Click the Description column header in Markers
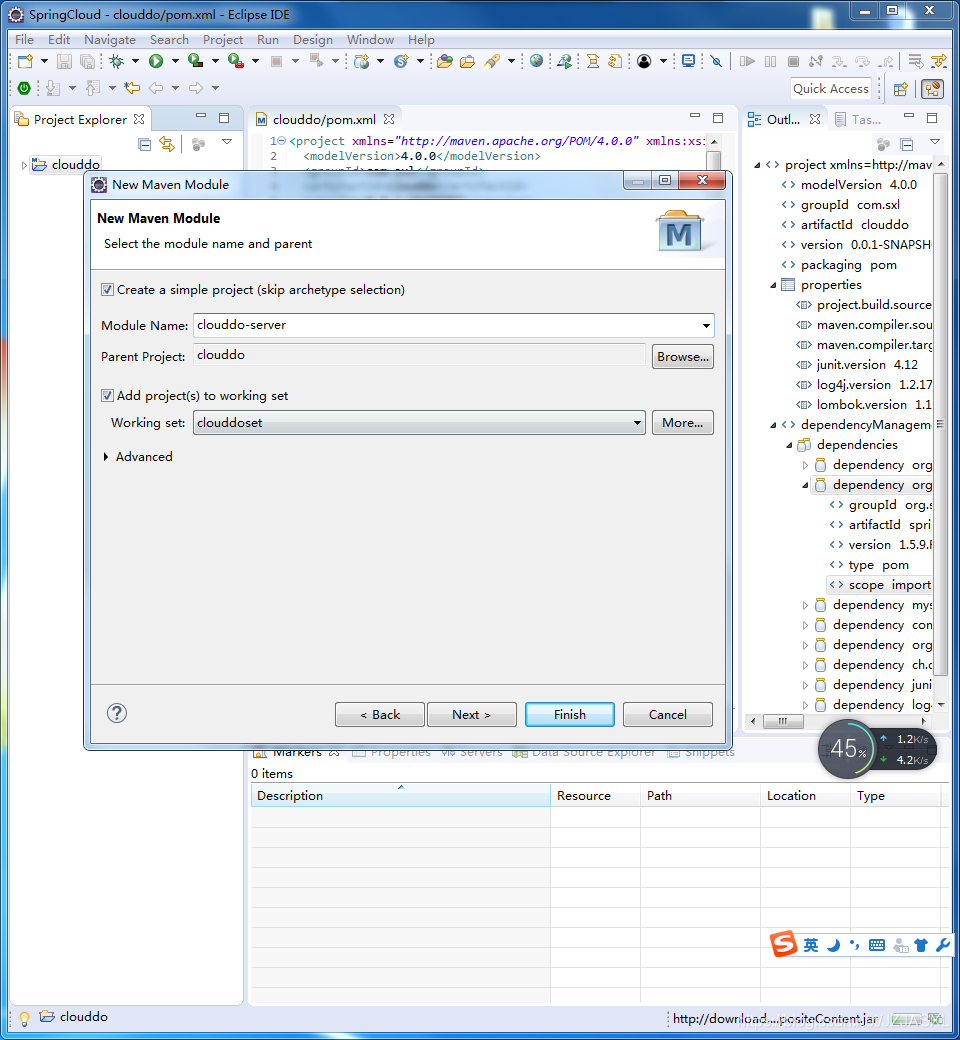The image size is (960, 1040). [400, 795]
